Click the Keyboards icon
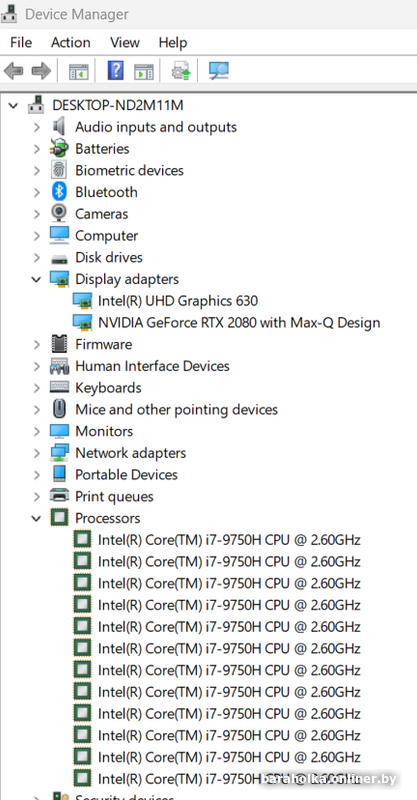417x800 pixels. 59,387
